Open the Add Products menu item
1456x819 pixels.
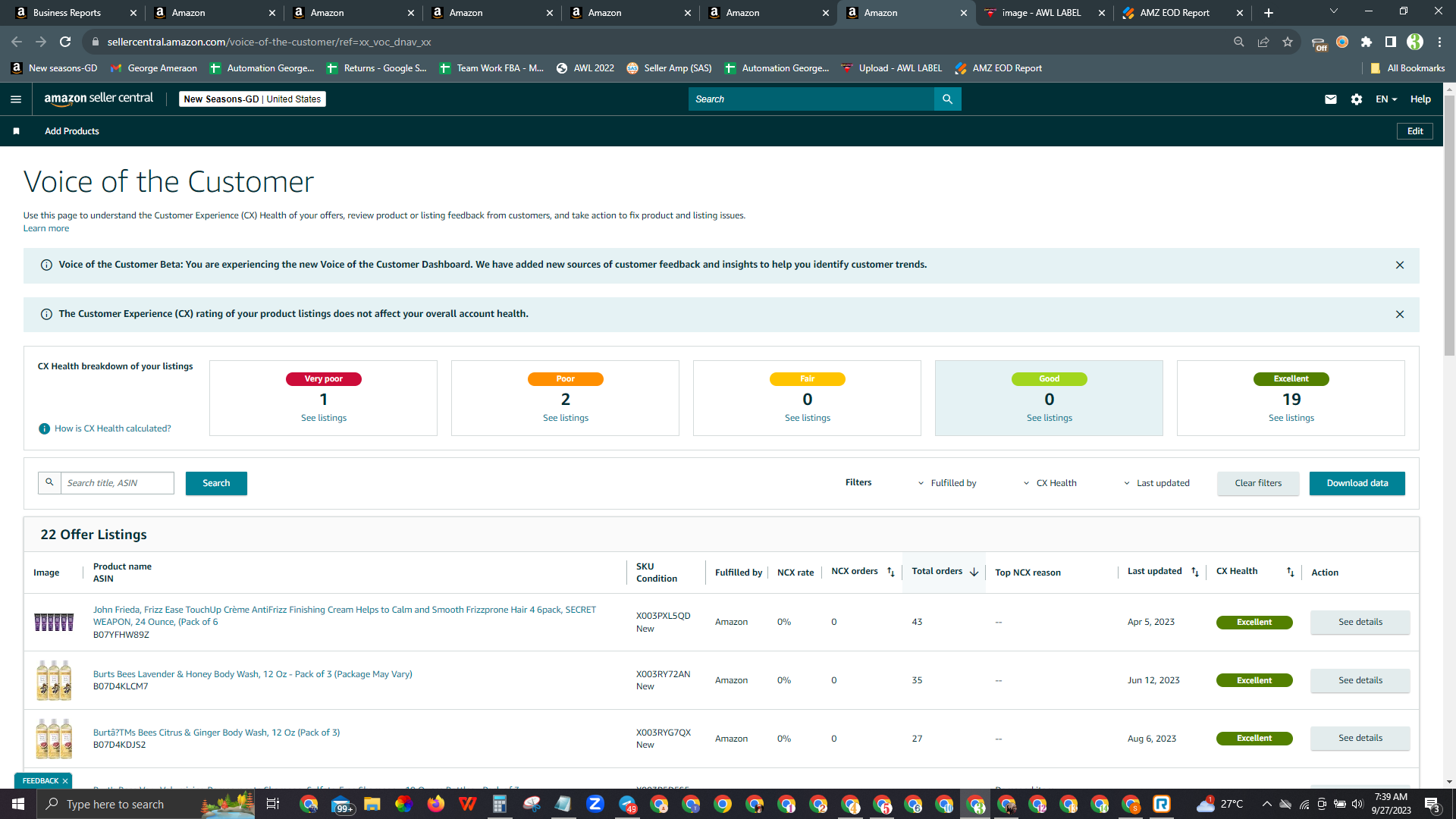72,131
